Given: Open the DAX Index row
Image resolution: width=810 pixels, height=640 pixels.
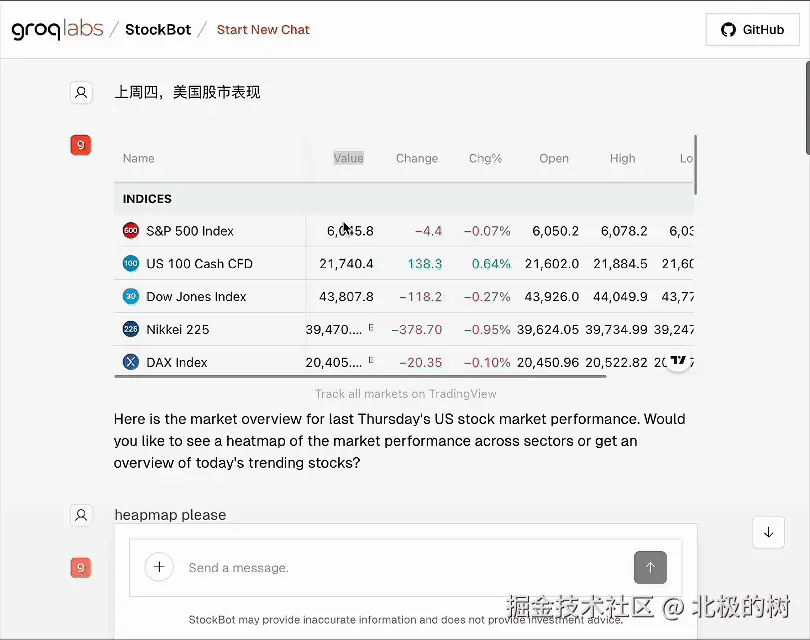Looking at the screenshot, I should coord(403,361).
